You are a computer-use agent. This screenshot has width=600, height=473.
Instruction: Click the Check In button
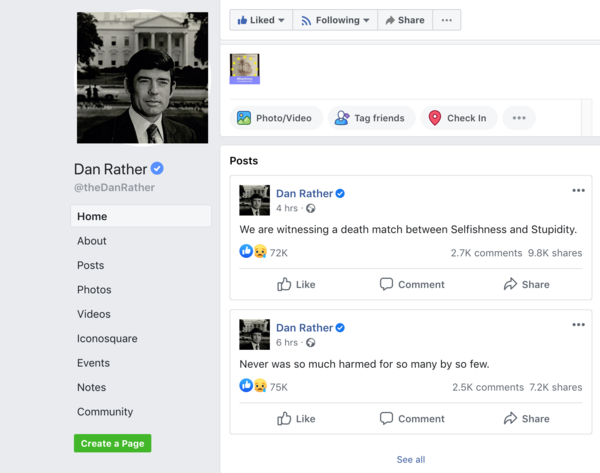pos(459,118)
